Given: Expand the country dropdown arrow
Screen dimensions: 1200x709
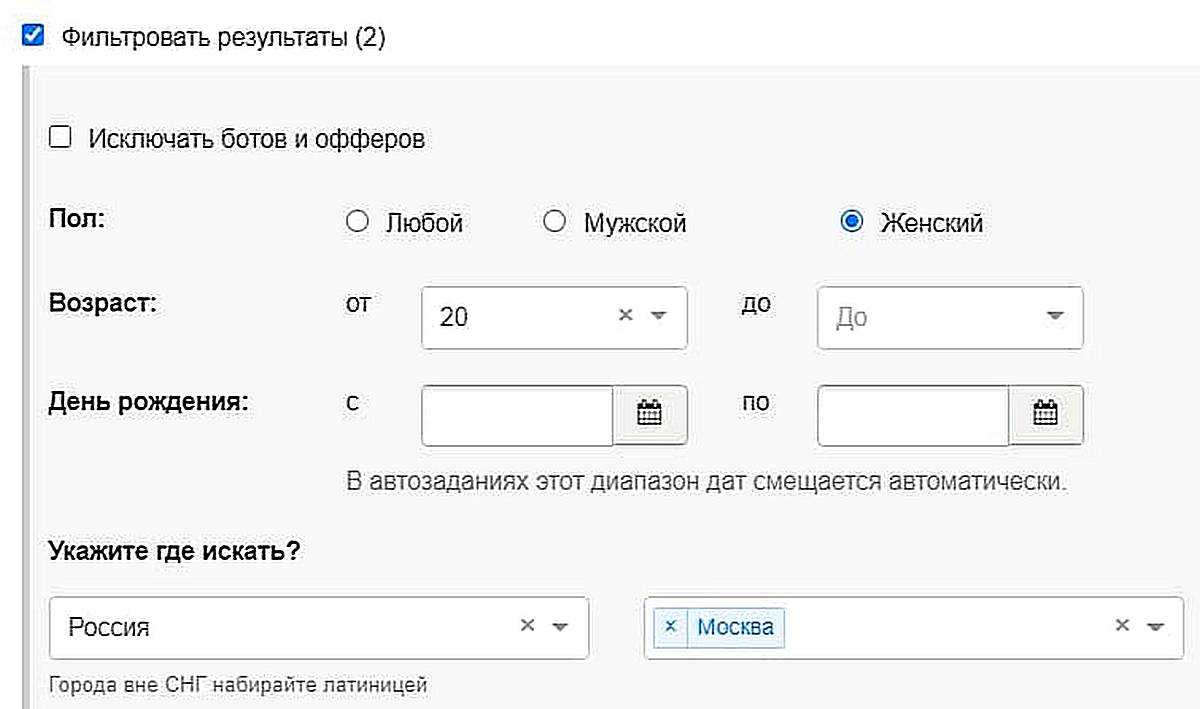Looking at the screenshot, I should 560,627.
